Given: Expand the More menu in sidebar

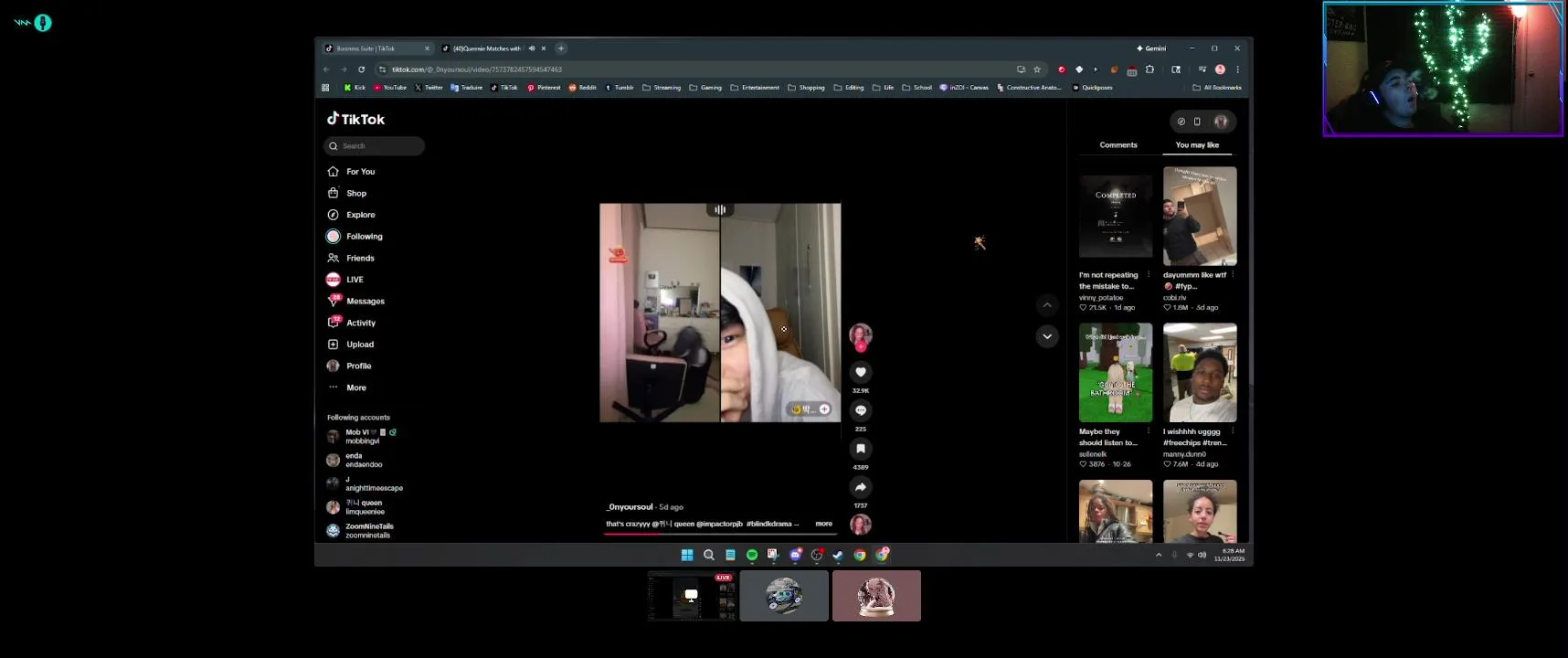Looking at the screenshot, I should [x=347, y=387].
